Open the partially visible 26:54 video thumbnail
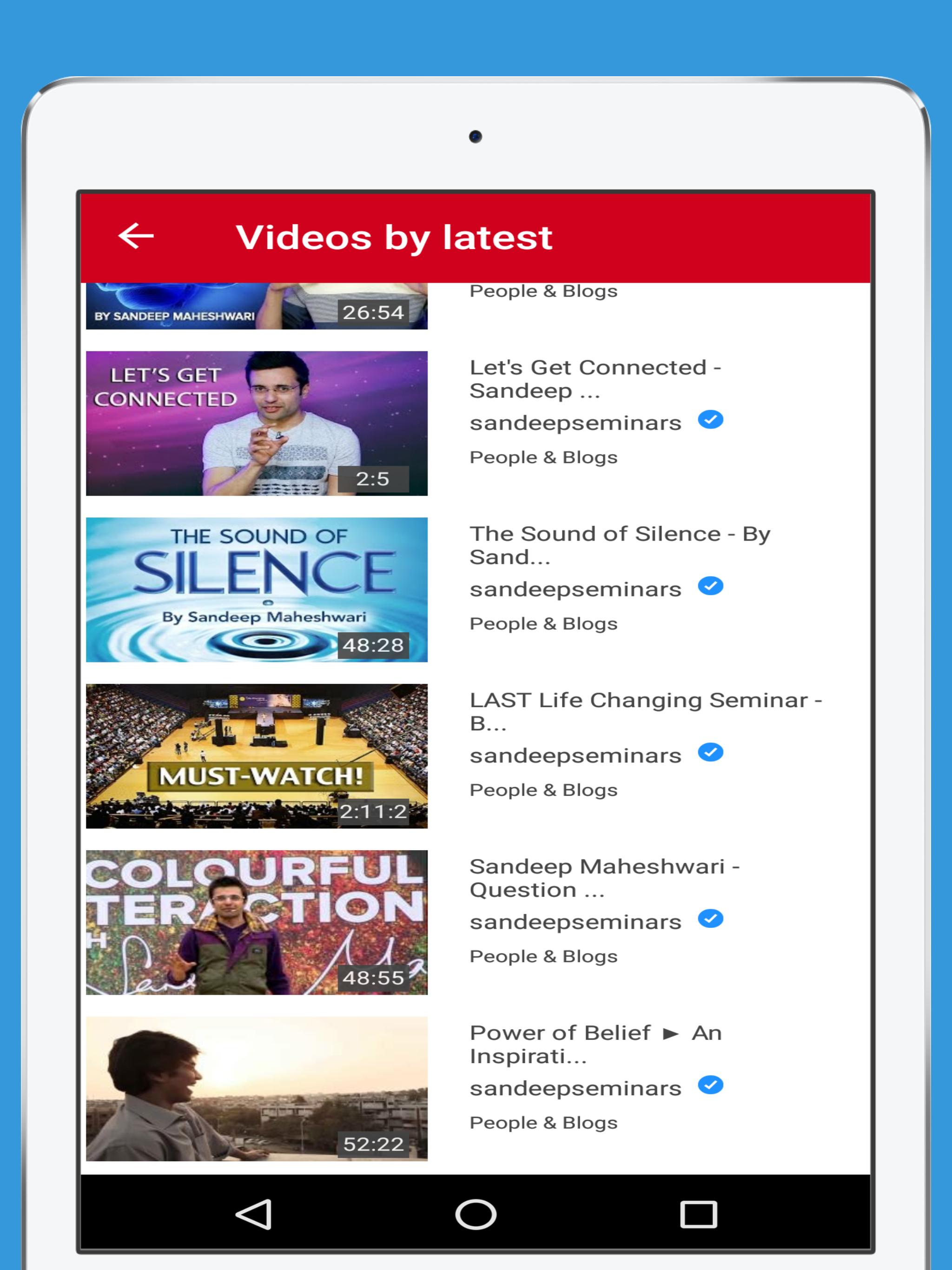Viewport: 952px width, 1270px height. [257, 306]
